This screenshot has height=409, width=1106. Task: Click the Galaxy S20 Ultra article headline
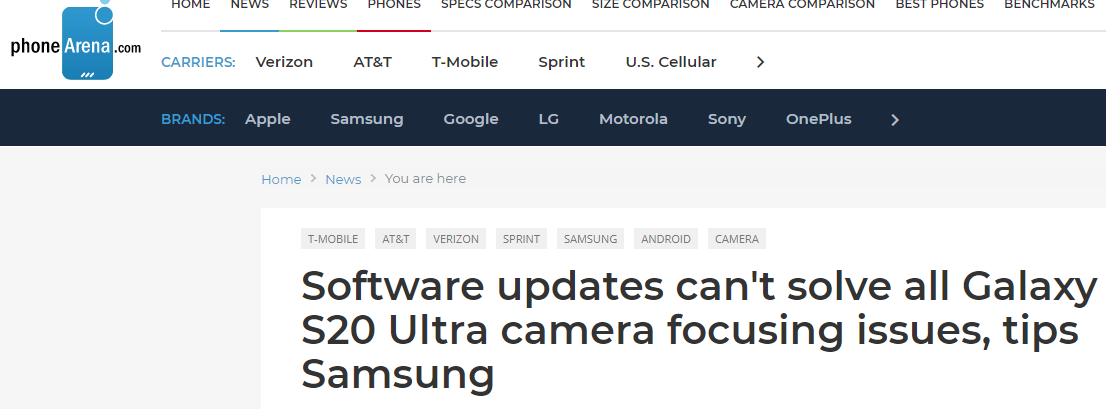[698, 331]
